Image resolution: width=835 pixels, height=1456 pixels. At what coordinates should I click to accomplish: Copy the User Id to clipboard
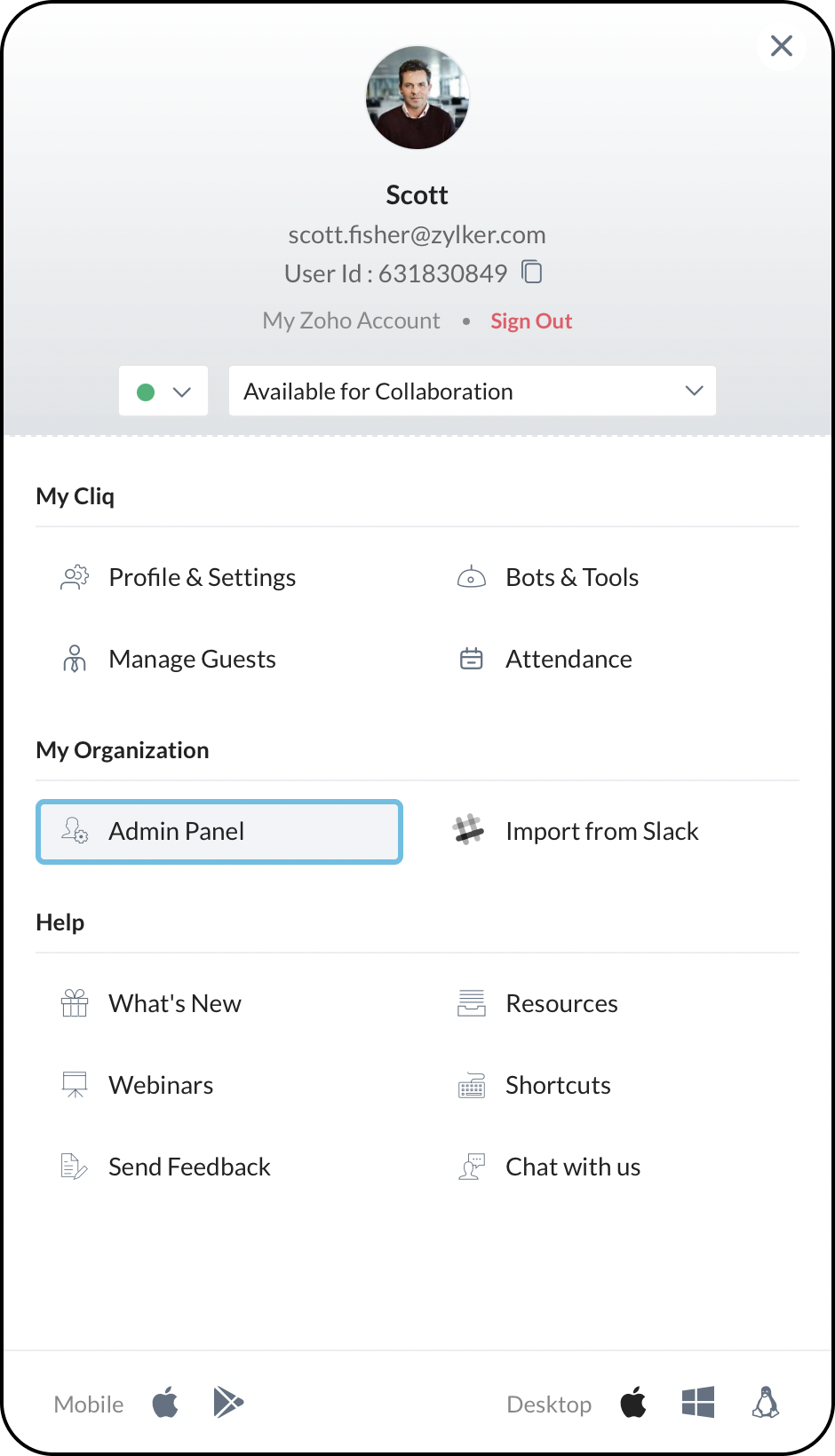coord(532,272)
